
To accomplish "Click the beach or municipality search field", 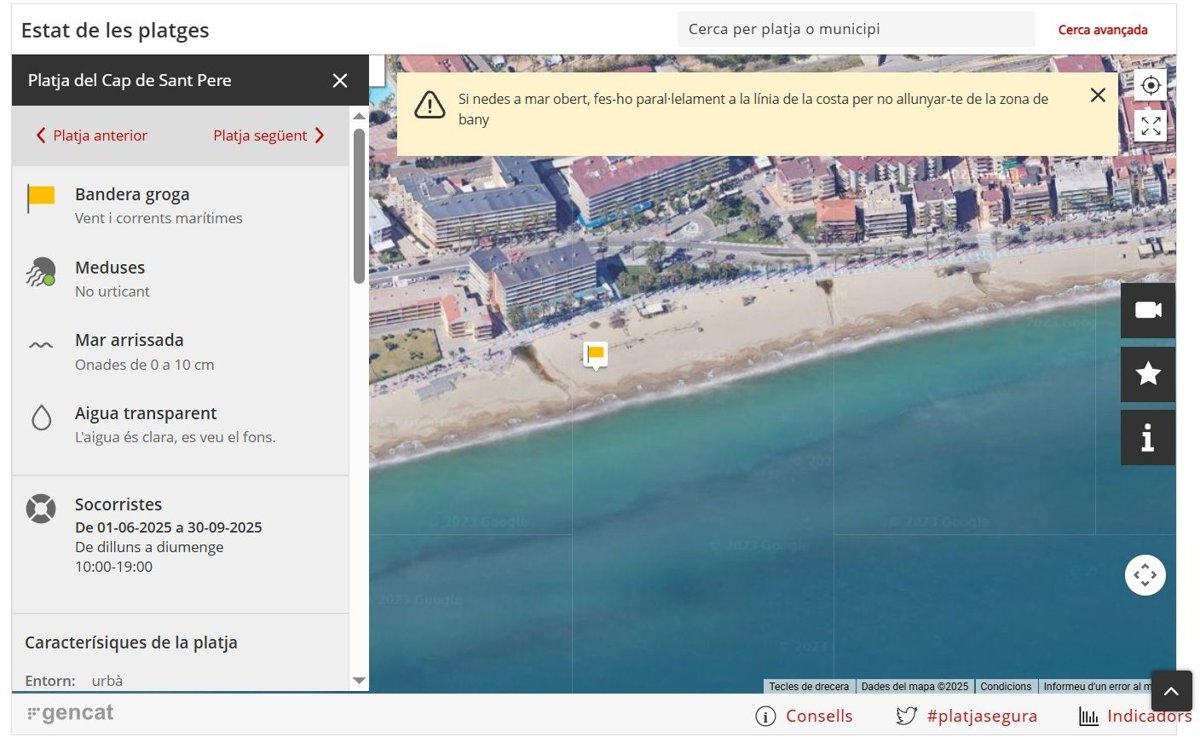I will point(855,30).
